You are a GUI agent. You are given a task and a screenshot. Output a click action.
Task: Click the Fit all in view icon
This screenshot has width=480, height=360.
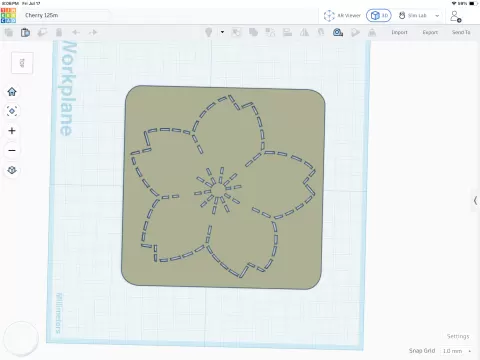(12, 111)
